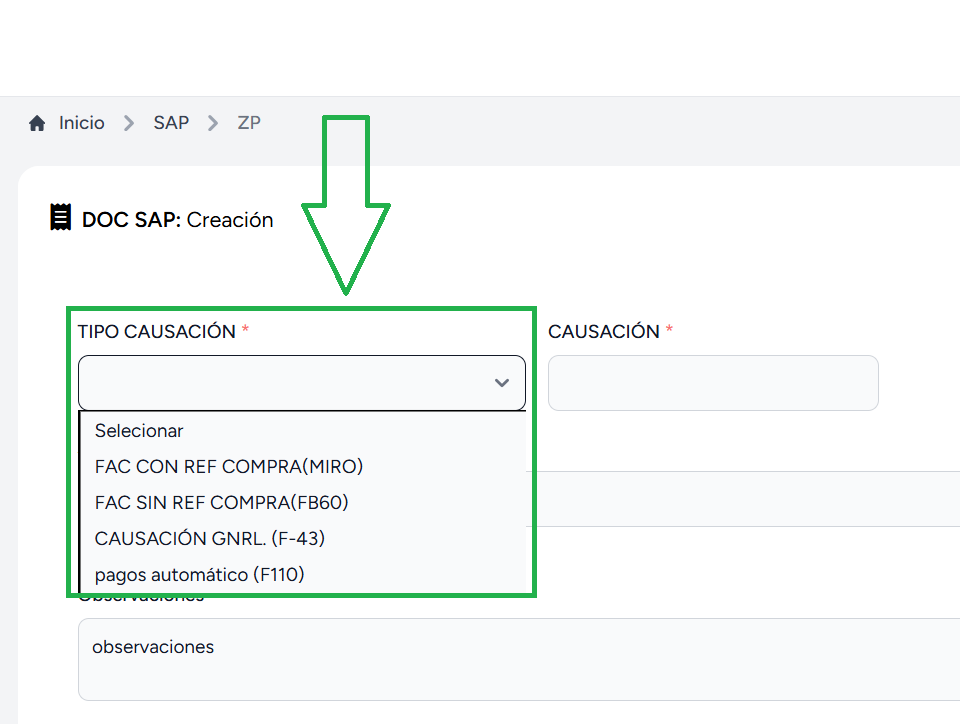This screenshot has width=960, height=724.
Task: Go to Inicio via breadcrumb link
Action: [81, 123]
